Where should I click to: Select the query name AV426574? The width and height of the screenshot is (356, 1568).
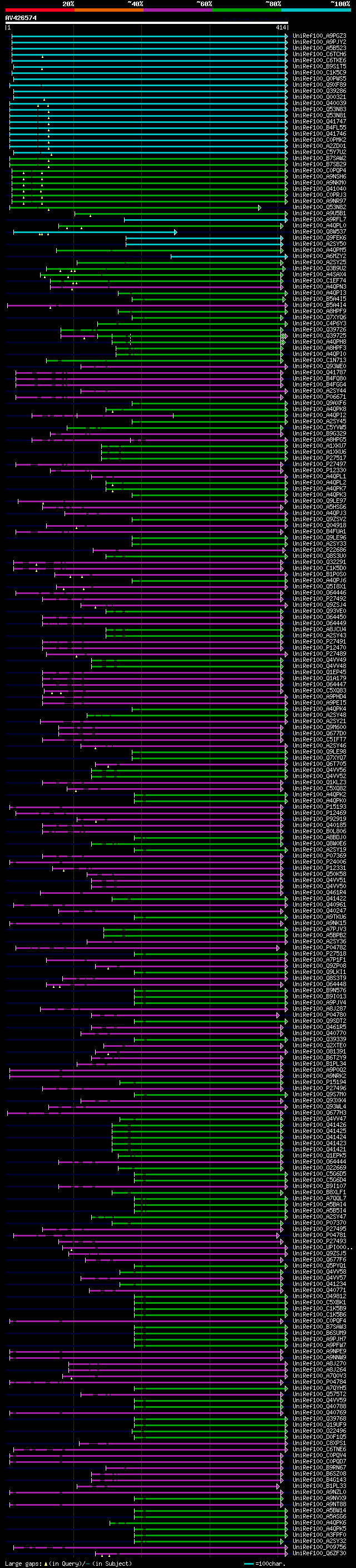(21, 18)
